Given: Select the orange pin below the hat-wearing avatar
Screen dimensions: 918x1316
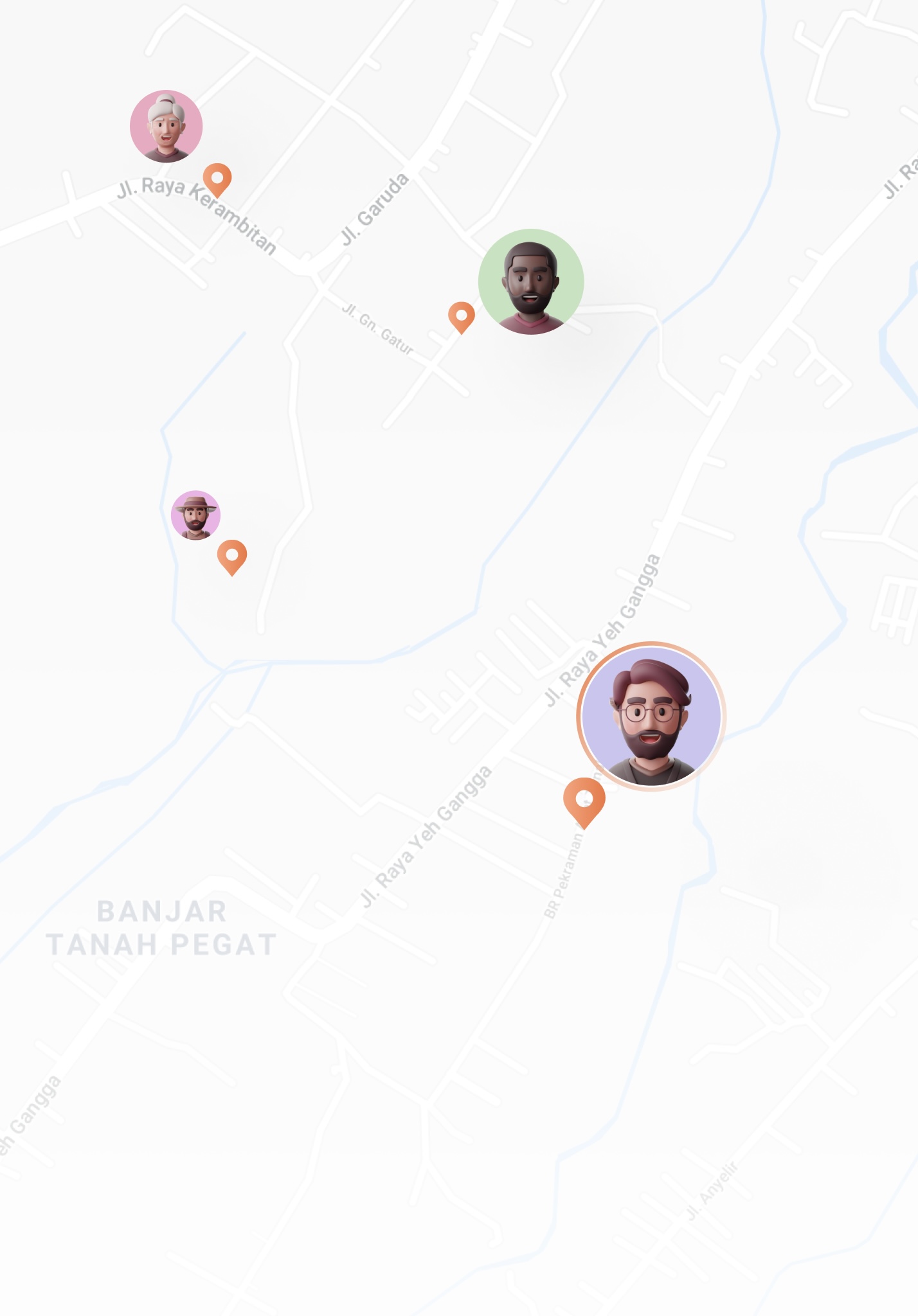Looking at the screenshot, I should click(232, 557).
